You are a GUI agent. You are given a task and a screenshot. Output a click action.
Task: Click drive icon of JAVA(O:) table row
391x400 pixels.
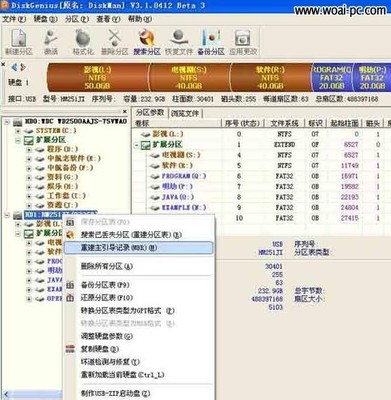(155, 197)
